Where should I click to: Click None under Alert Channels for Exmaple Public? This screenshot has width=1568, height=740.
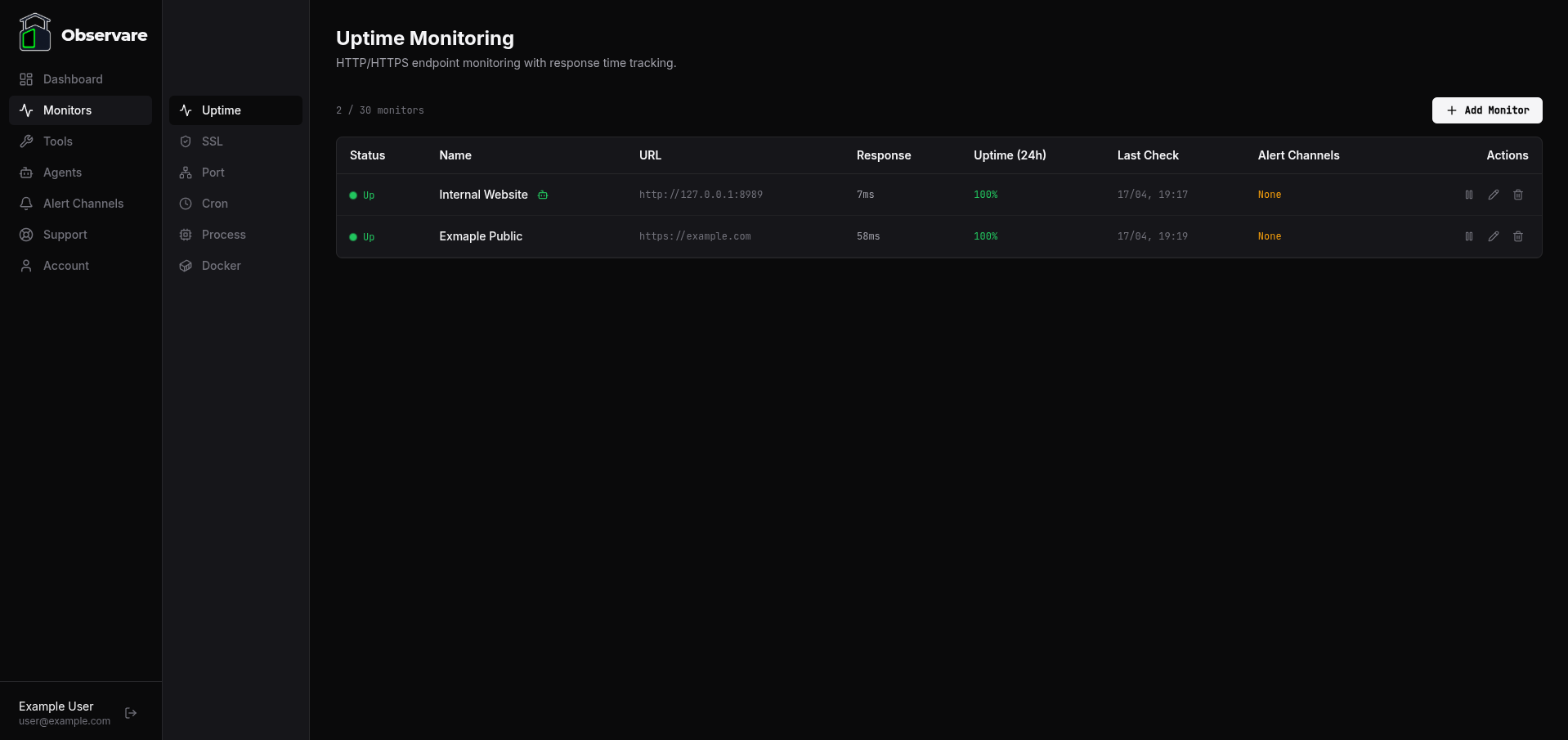click(1269, 236)
